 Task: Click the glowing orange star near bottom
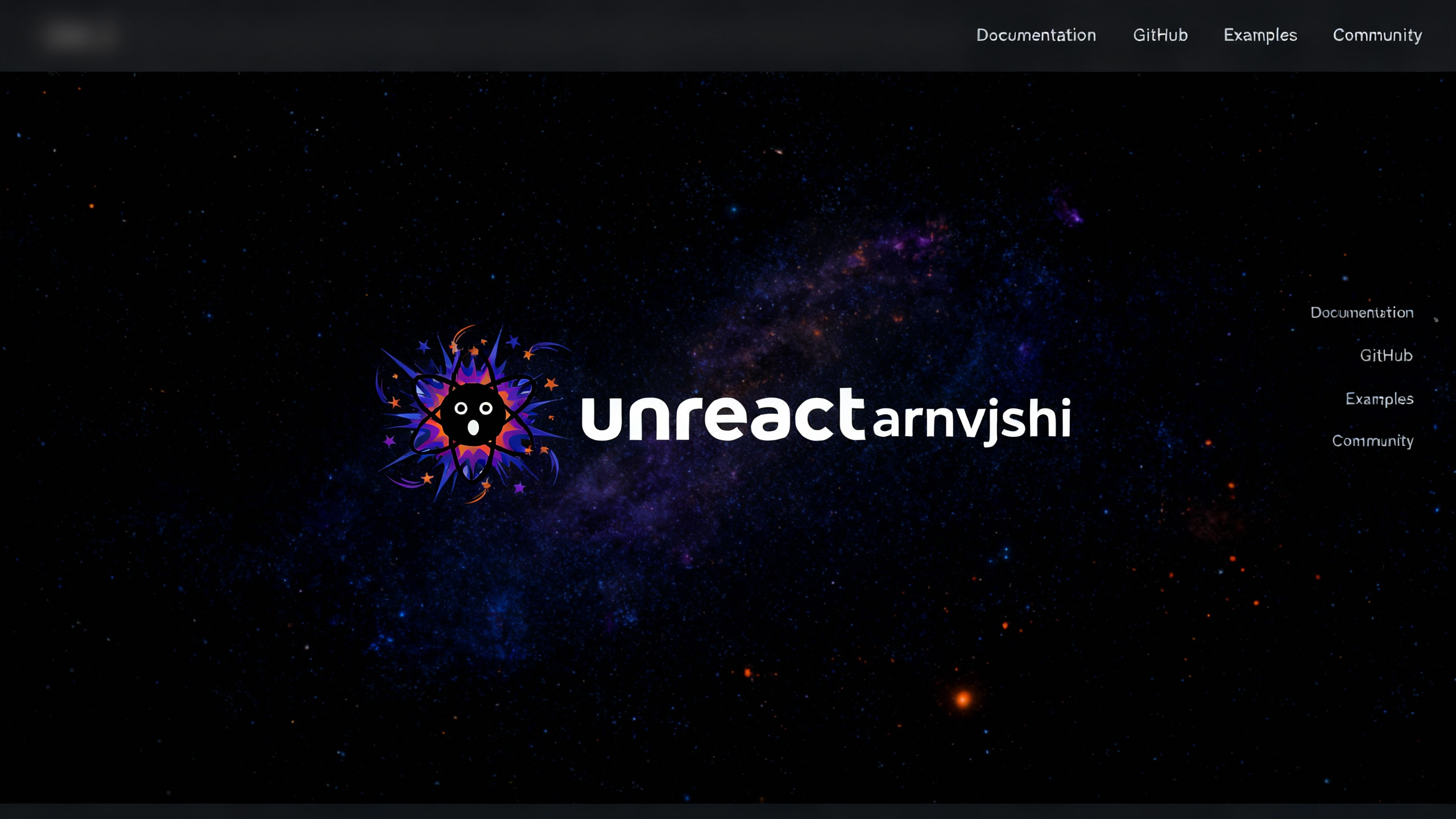pos(963,699)
